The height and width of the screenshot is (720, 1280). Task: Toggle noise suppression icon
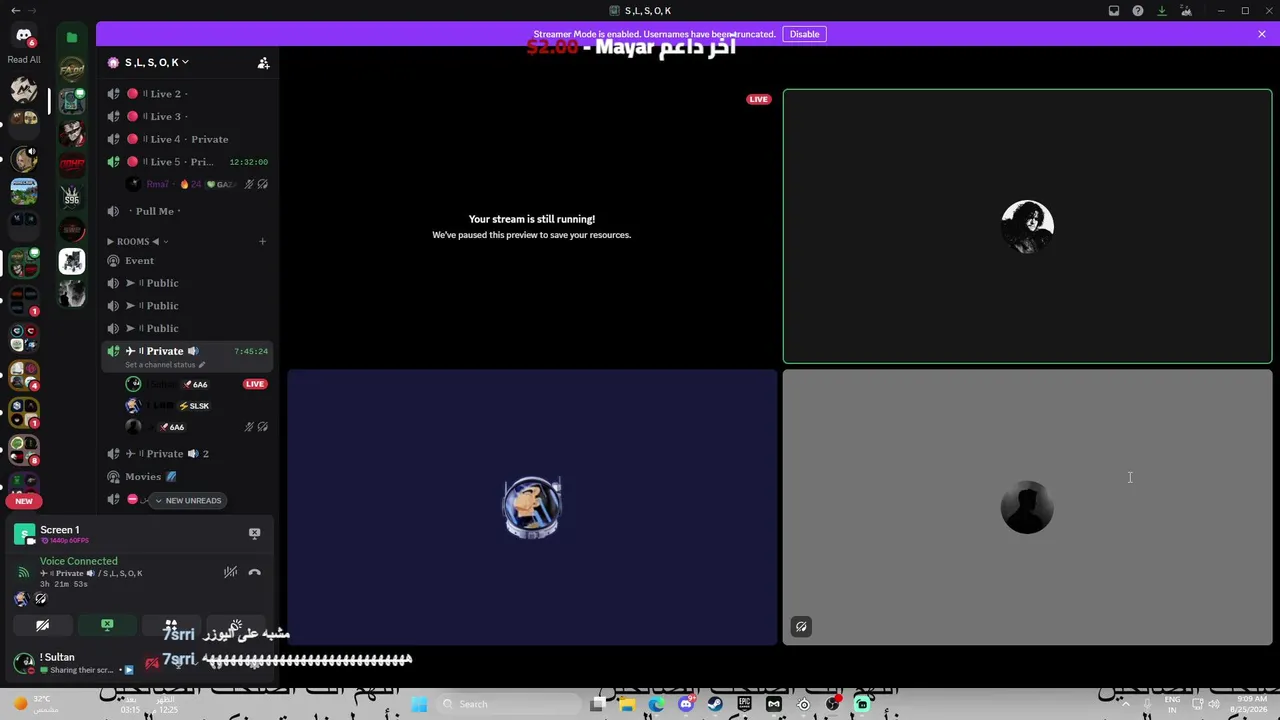tap(230, 572)
